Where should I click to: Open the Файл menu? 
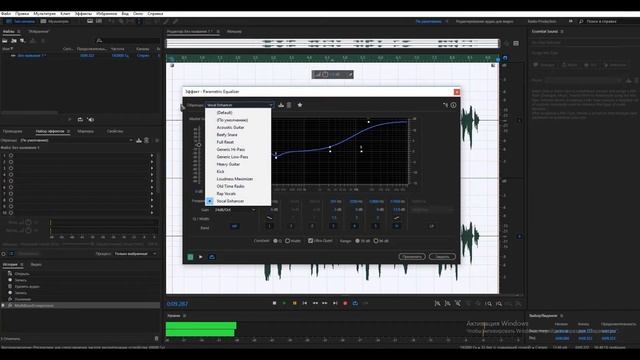pos(6,13)
